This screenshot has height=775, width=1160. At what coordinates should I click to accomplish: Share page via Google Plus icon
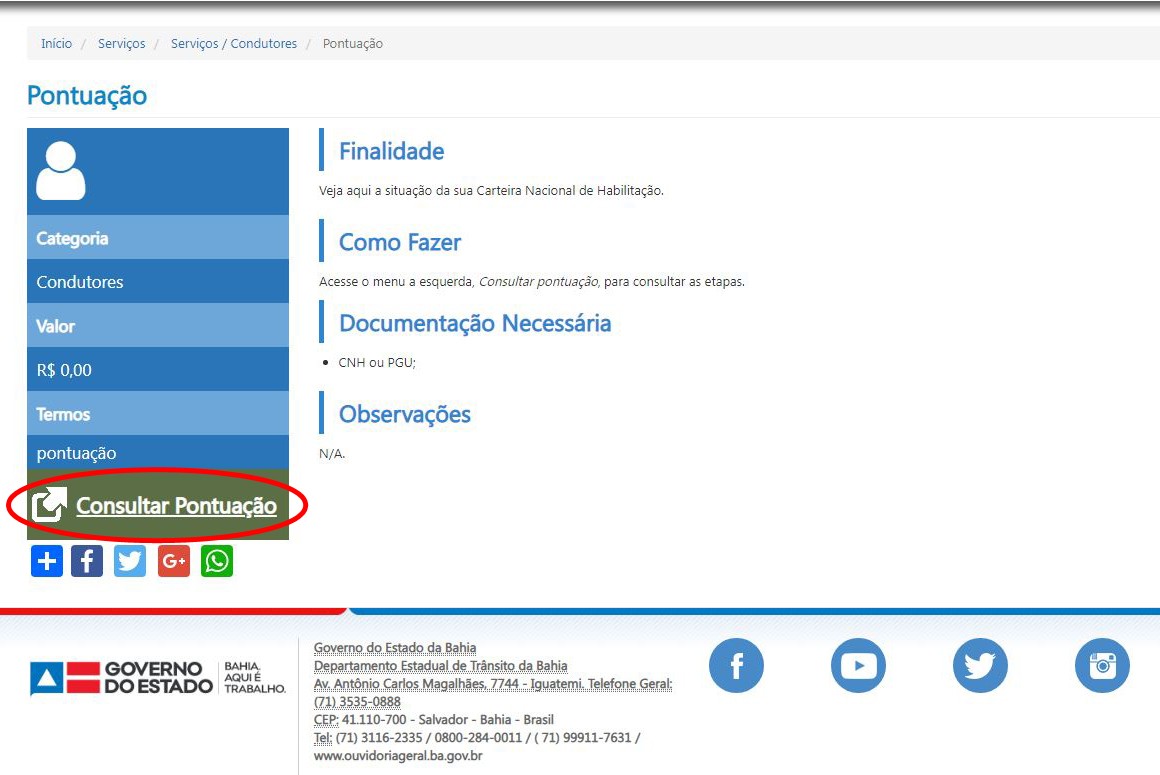174,561
